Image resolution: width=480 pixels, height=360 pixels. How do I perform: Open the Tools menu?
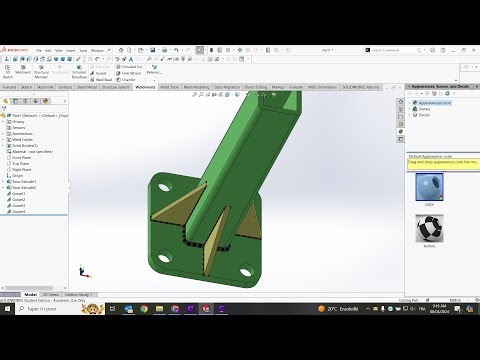coord(83,50)
